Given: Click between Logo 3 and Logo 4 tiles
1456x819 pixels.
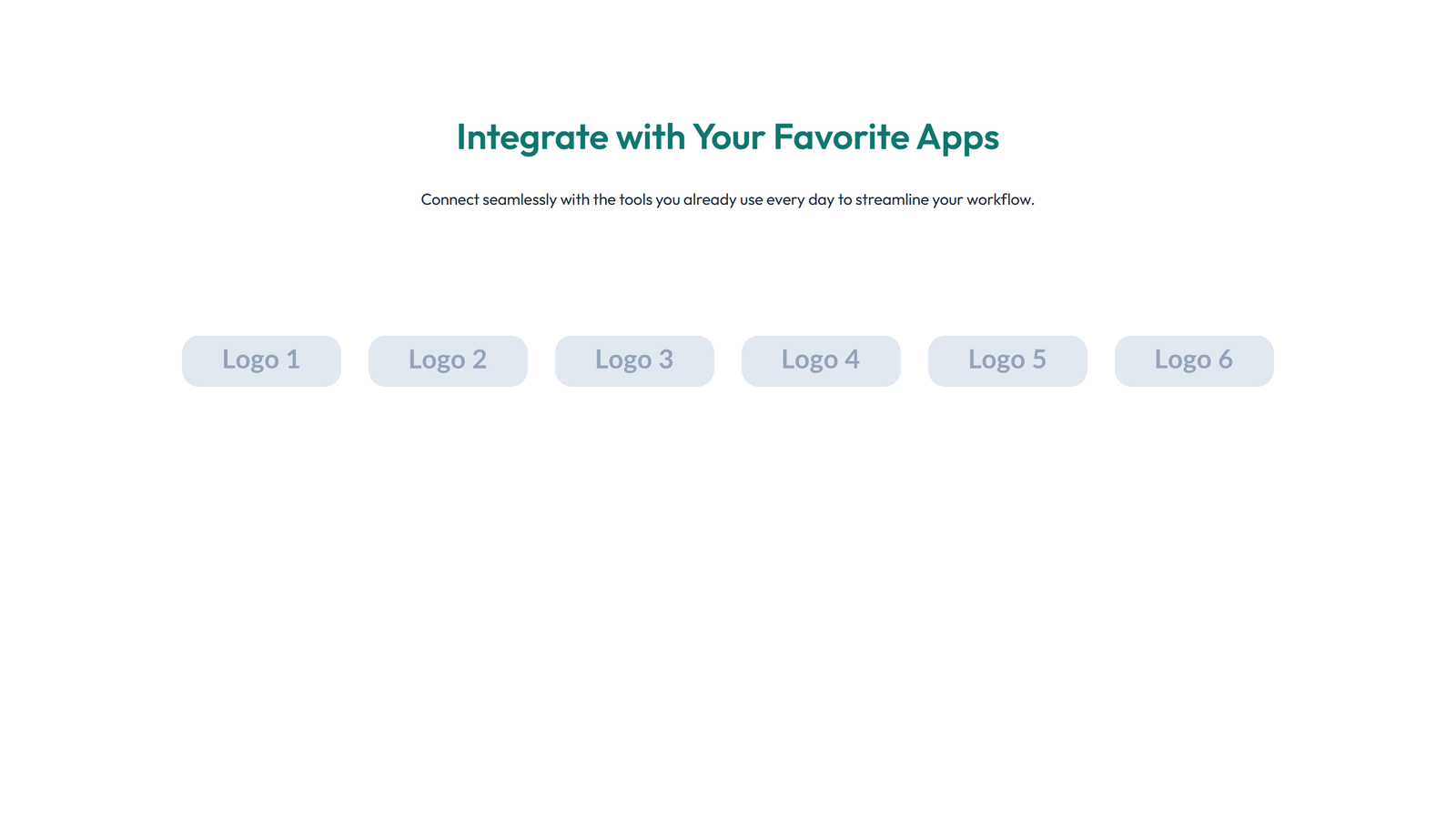Looking at the screenshot, I should click(729, 360).
